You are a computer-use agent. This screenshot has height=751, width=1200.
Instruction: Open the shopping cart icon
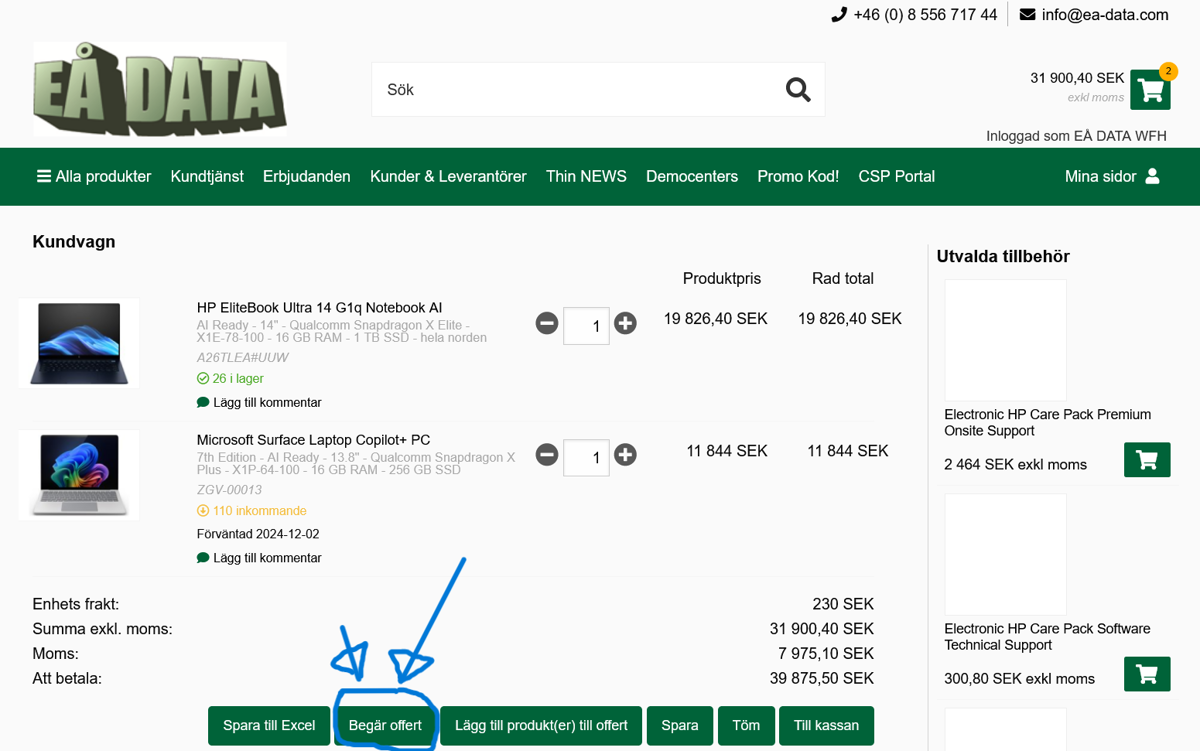click(x=1150, y=91)
